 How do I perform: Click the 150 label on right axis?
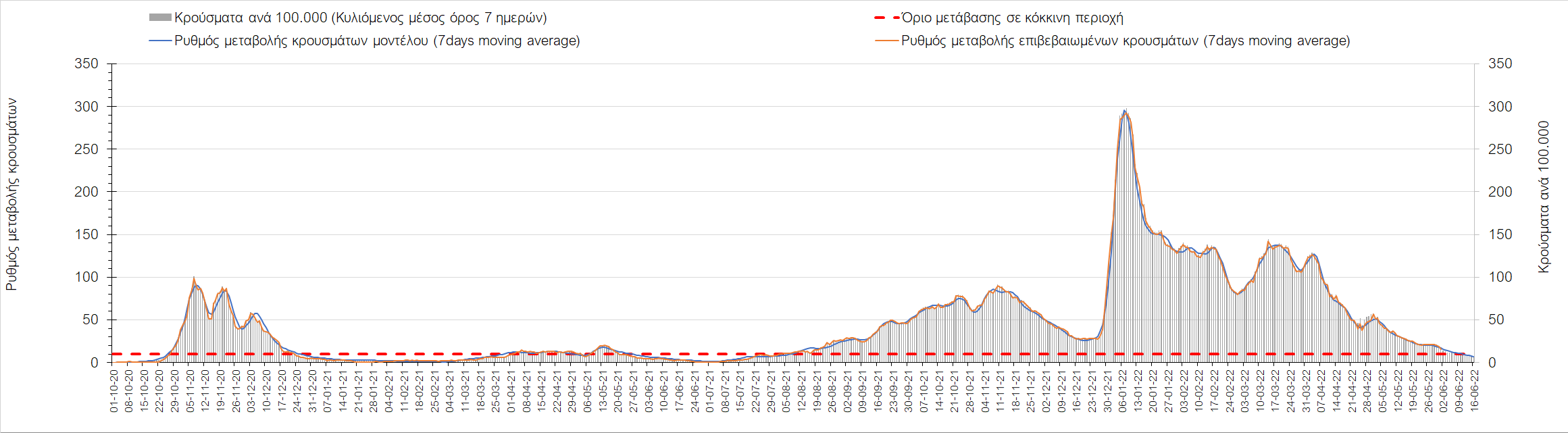click(x=1500, y=234)
